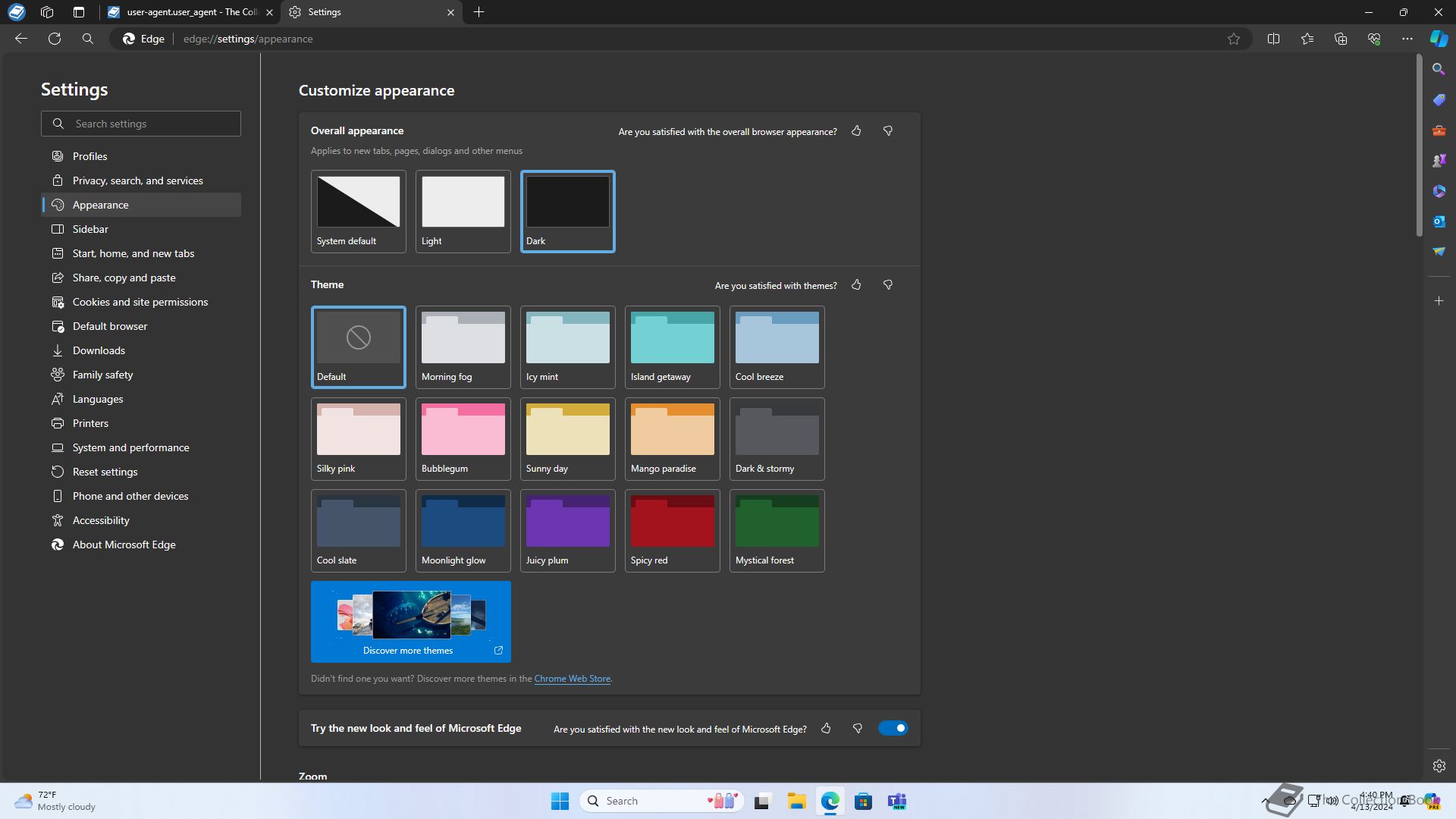Apply the Icy mint theme swatch
This screenshot has height=819, width=1456.
[x=568, y=347]
